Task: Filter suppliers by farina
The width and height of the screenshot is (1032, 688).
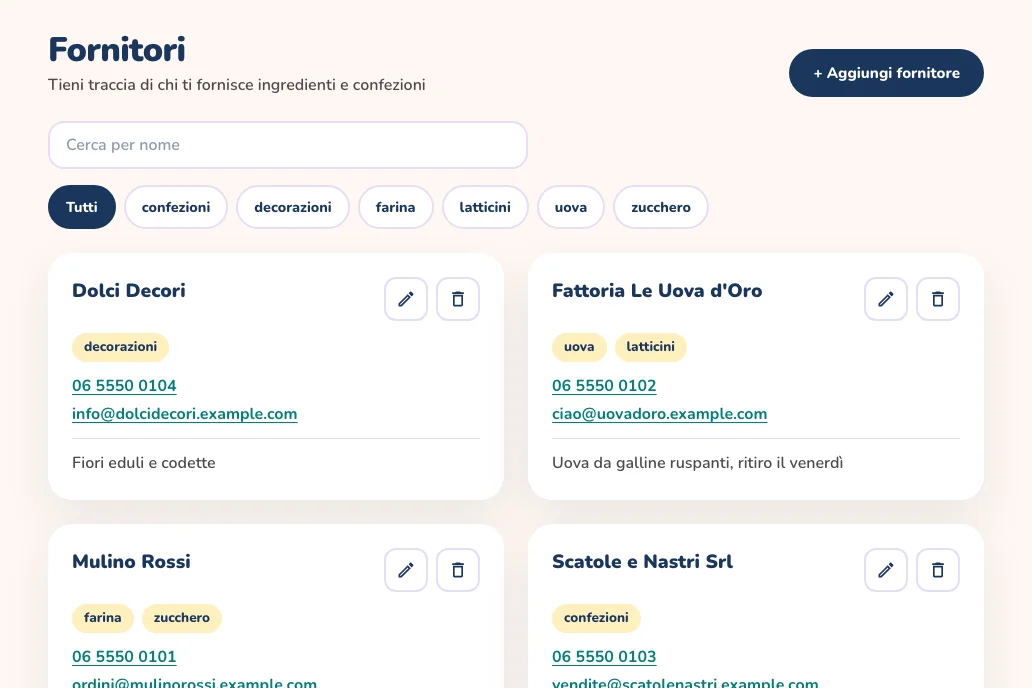Action: point(396,207)
